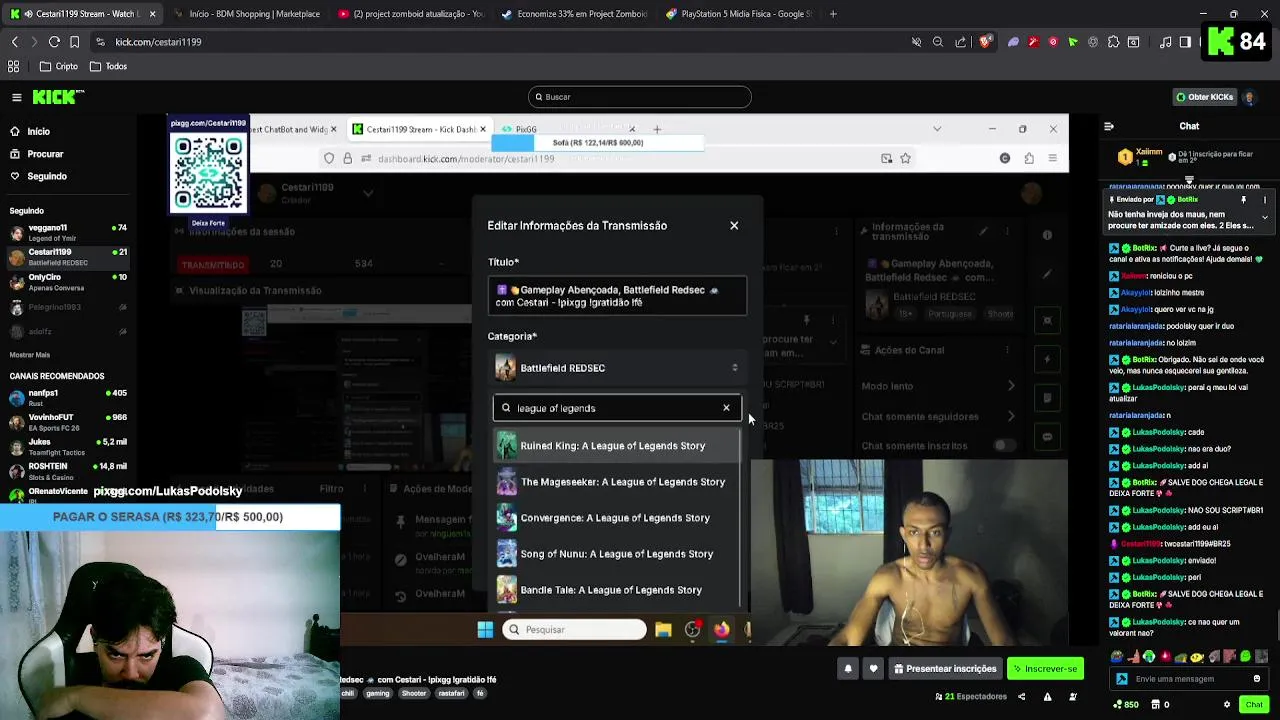Select The Mageseeker: A League of Legends Story
The image size is (1280, 720).
tap(616, 482)
